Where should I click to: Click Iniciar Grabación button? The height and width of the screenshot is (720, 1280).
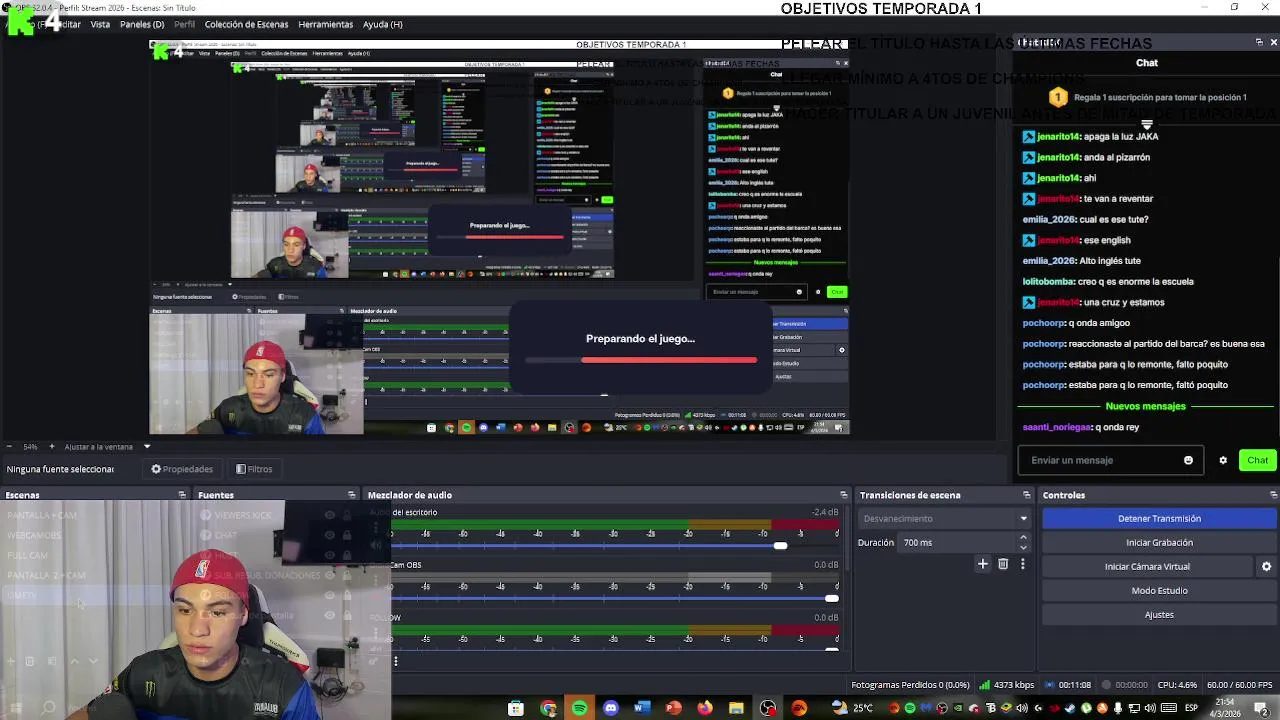[1159, 542]
